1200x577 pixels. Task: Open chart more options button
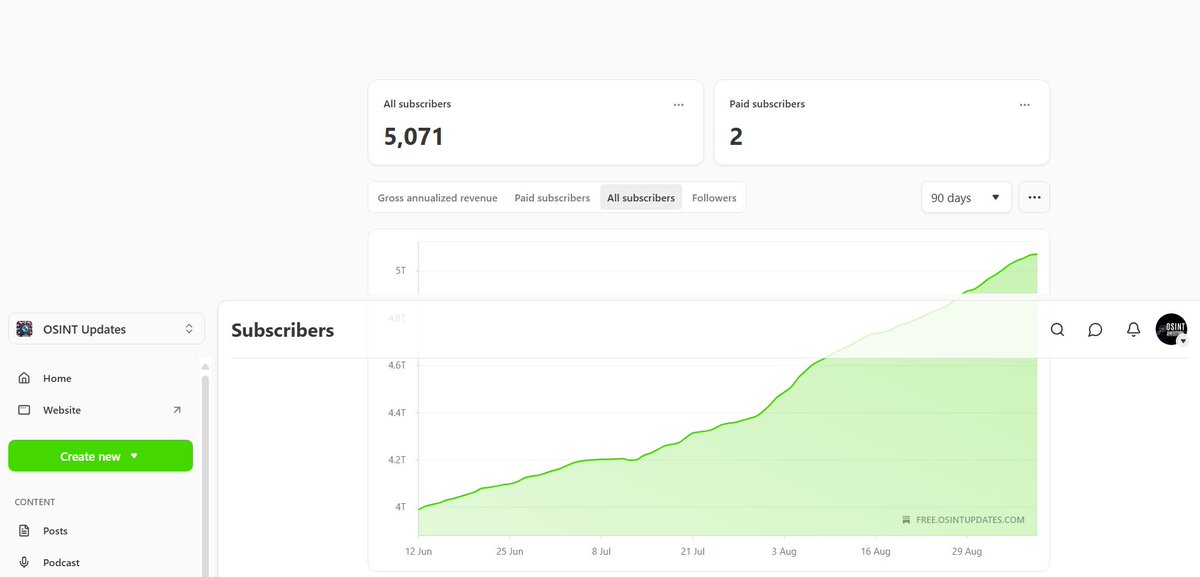coord(1034,197)
